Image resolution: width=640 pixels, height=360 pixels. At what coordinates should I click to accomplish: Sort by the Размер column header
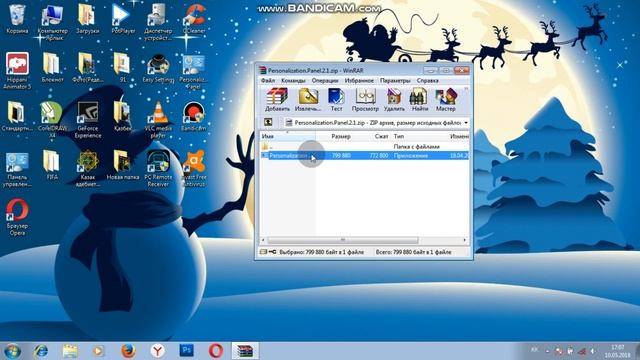pos(341,136)
